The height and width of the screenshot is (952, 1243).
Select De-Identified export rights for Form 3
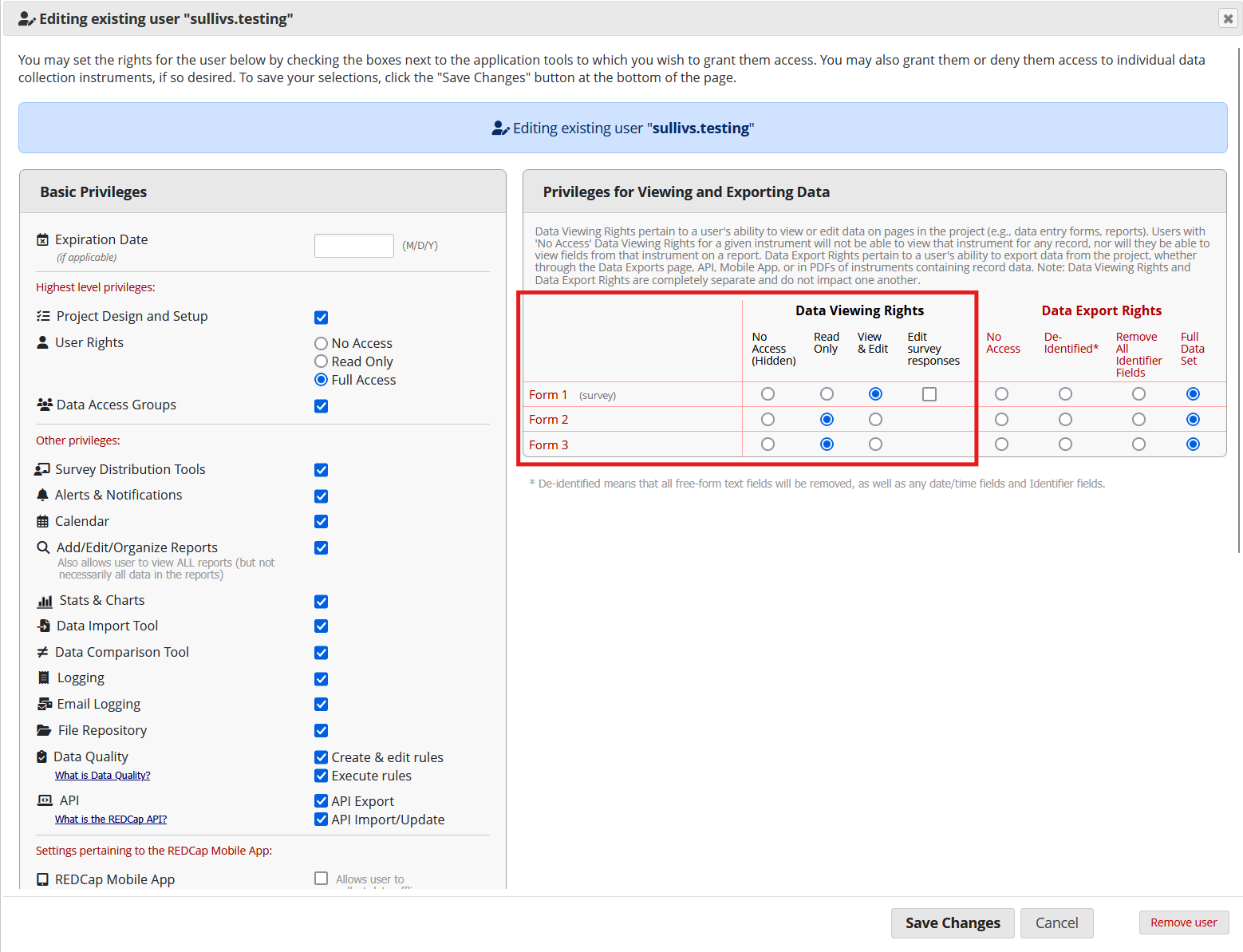pyautogui.click(x=1065, y=444)
